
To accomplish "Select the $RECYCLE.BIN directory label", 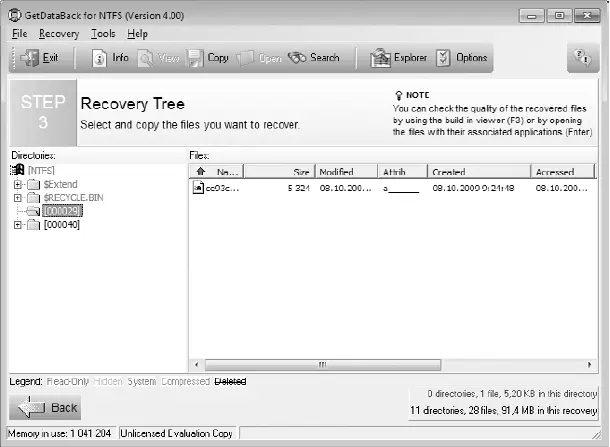I will click(x=74, y=198).
